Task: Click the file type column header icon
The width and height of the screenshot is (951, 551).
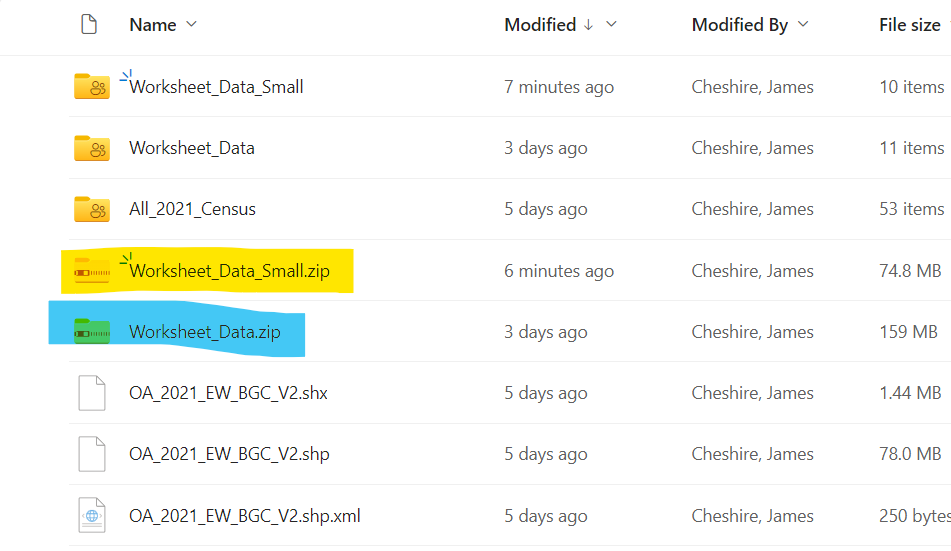Action: (89, 25)
